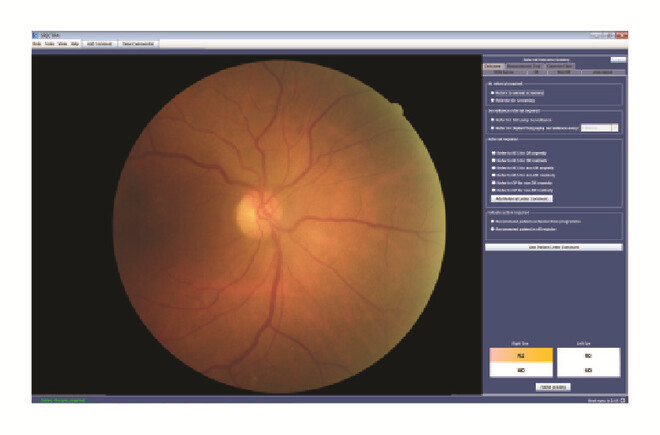660x435 pixels.
Task: Select the Non-DR sub-tab
Action: [x=564, y=72]
